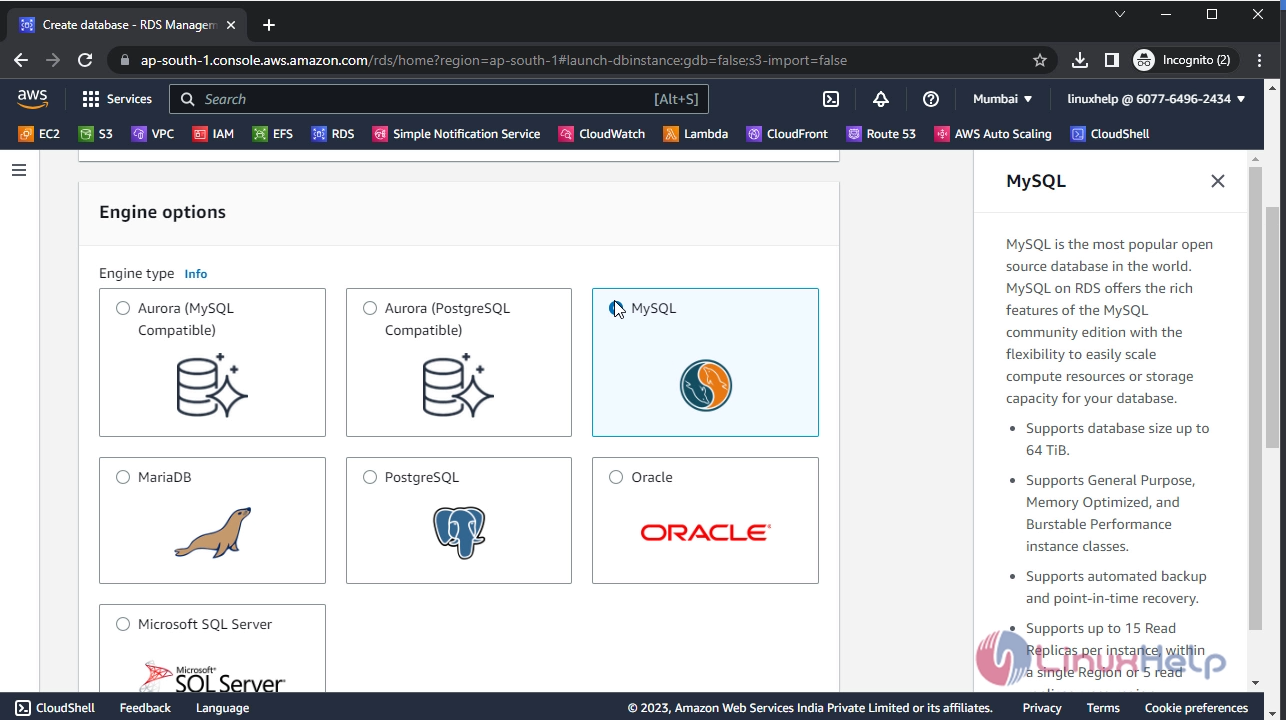The height and width of the screenshot is (720, 1286).
Task: Open the Feedback footer link
Action: pyautogui.click(x=145, y=708)
